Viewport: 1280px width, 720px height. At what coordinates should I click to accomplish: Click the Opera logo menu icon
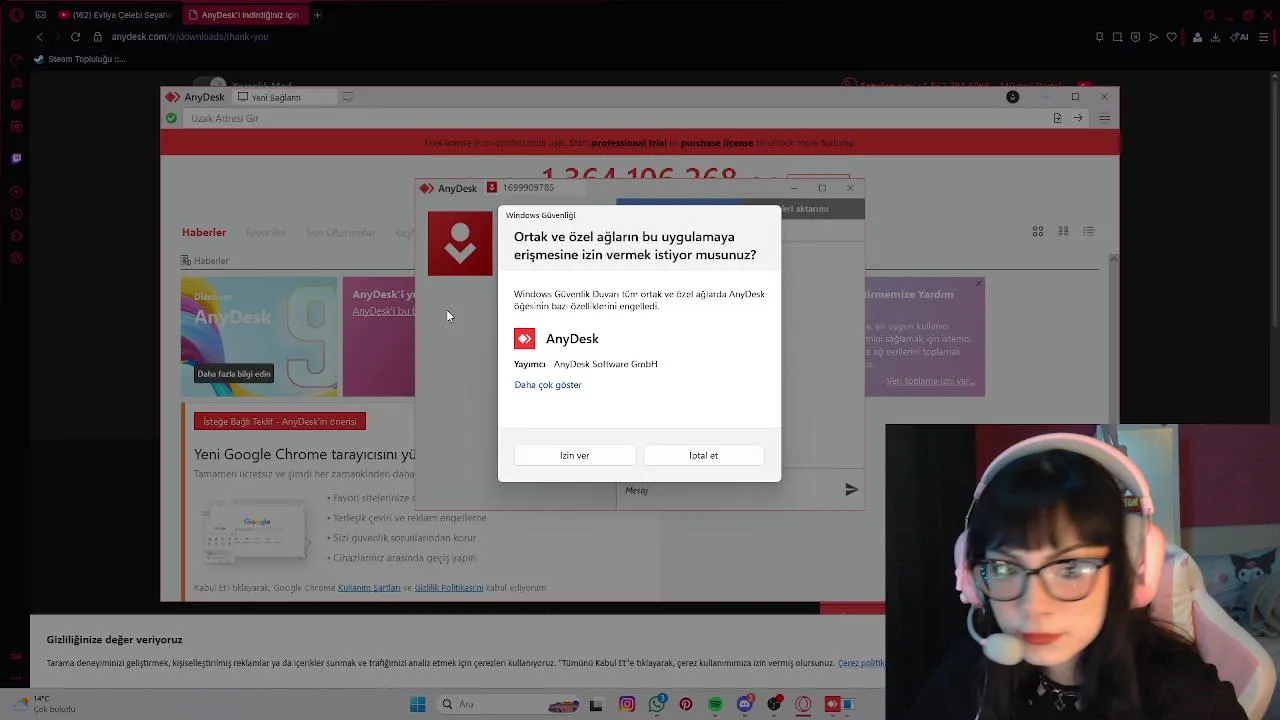pyautogui.click(x=16, y=15)
